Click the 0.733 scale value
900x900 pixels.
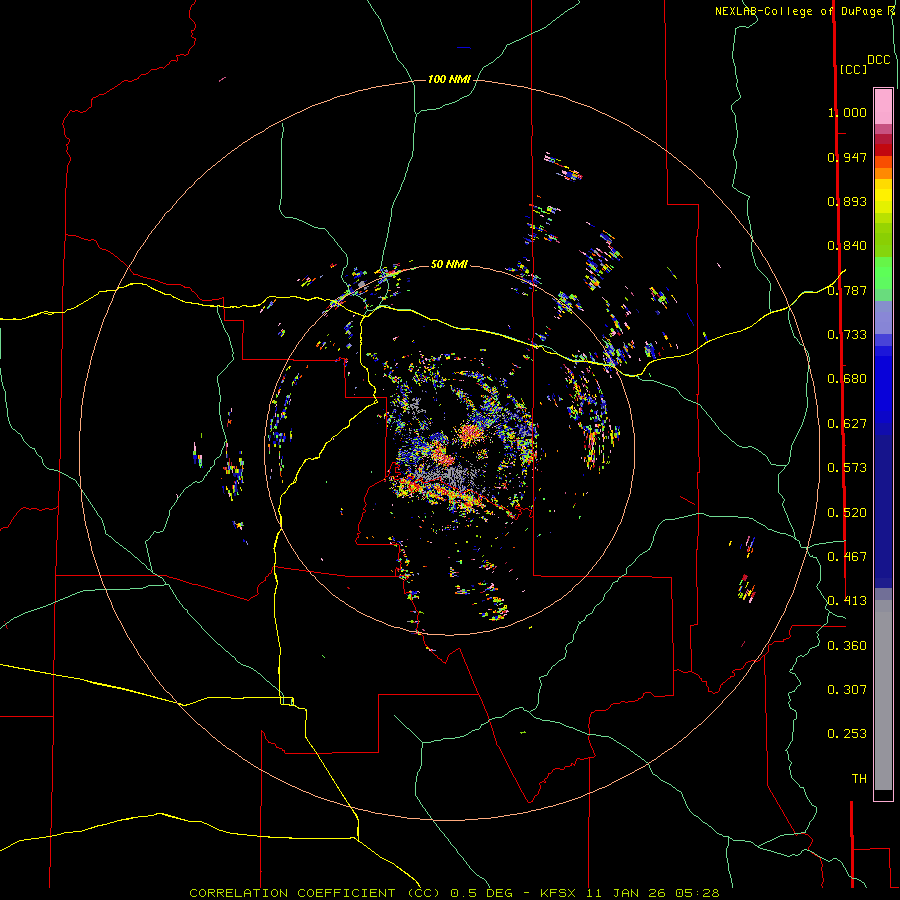847,335
